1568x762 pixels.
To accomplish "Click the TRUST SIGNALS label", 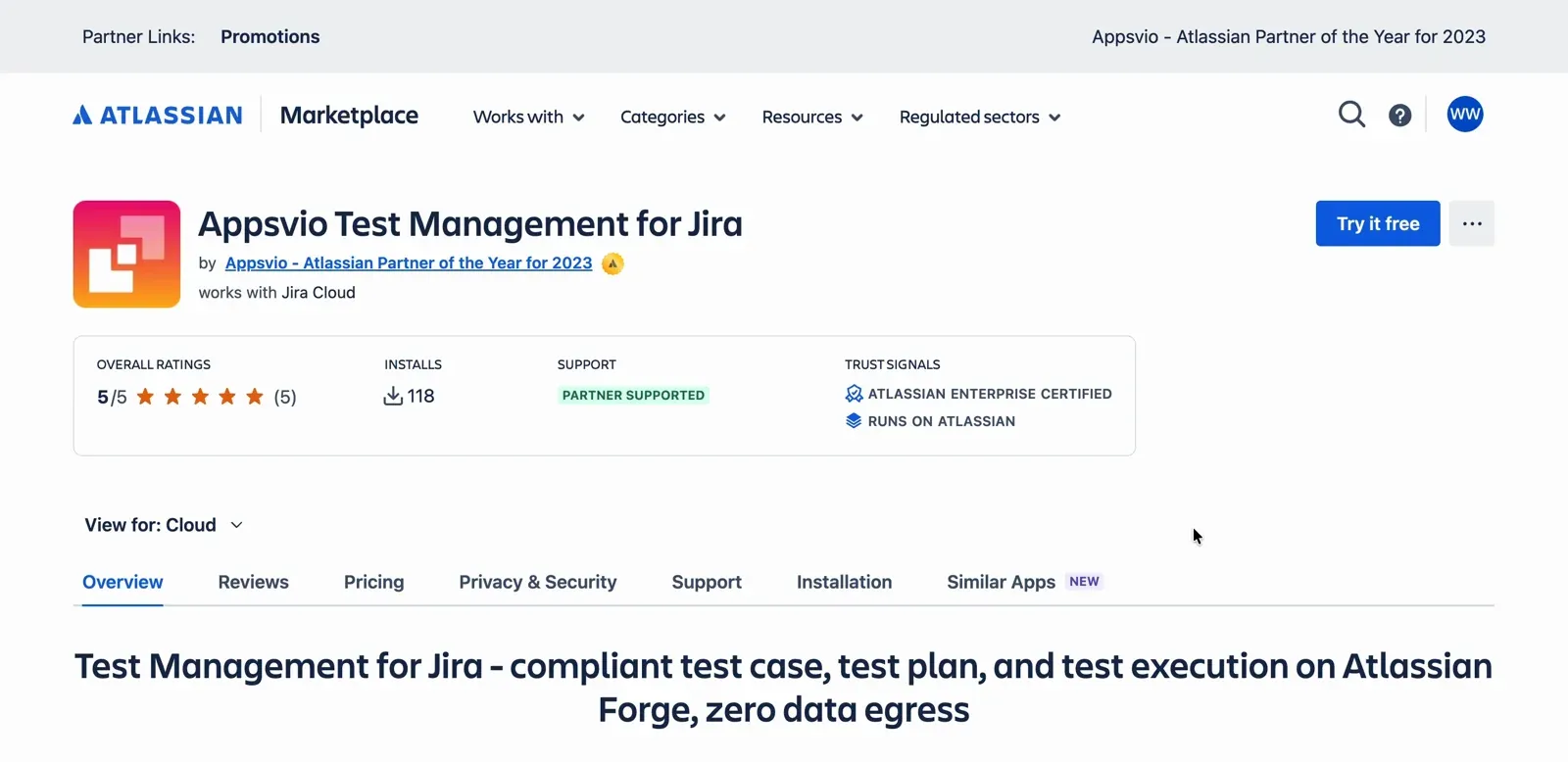I will click(x=893, y=364).
